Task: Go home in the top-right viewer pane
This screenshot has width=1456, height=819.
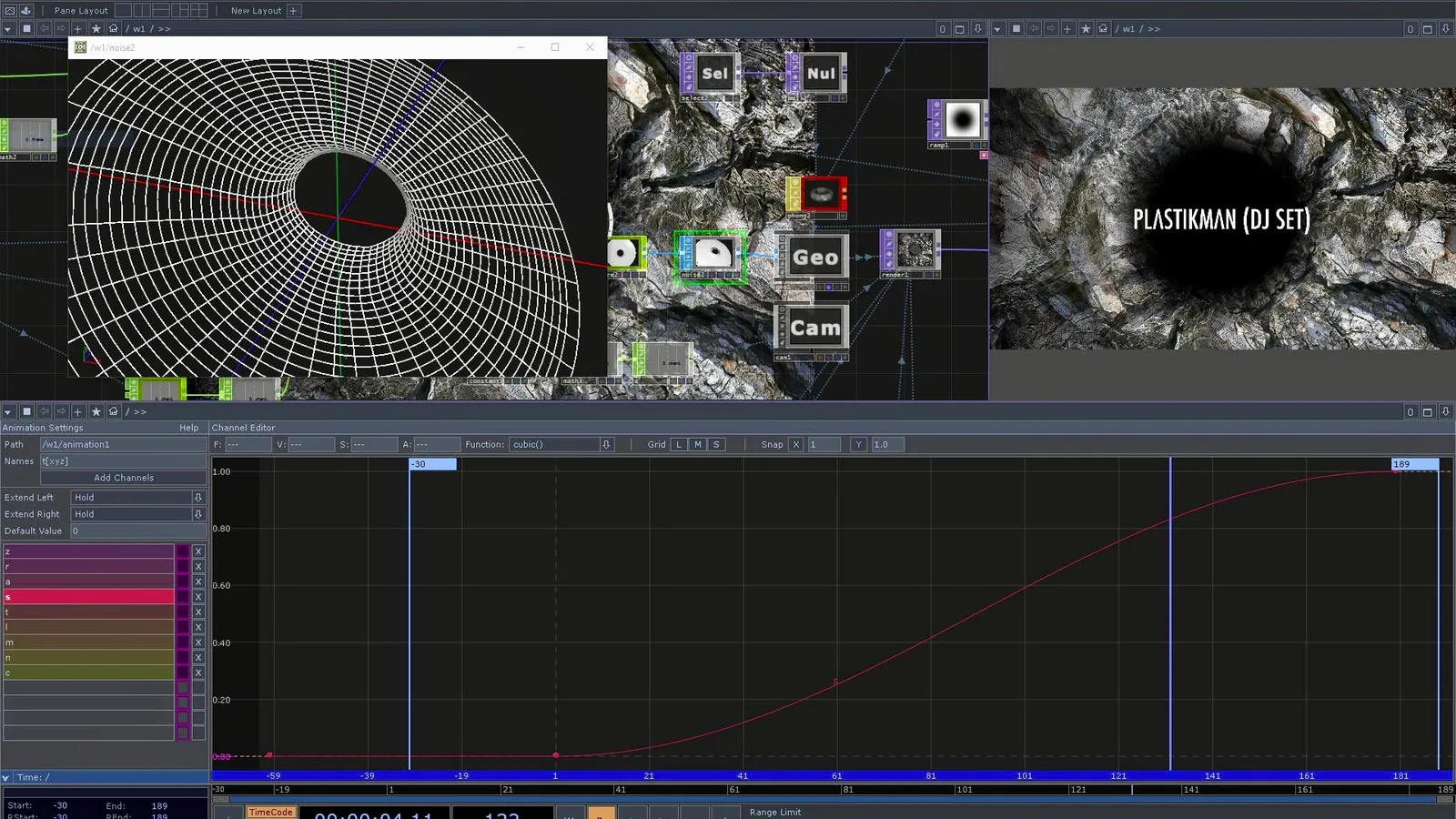Action: (x=1103, y=29)
